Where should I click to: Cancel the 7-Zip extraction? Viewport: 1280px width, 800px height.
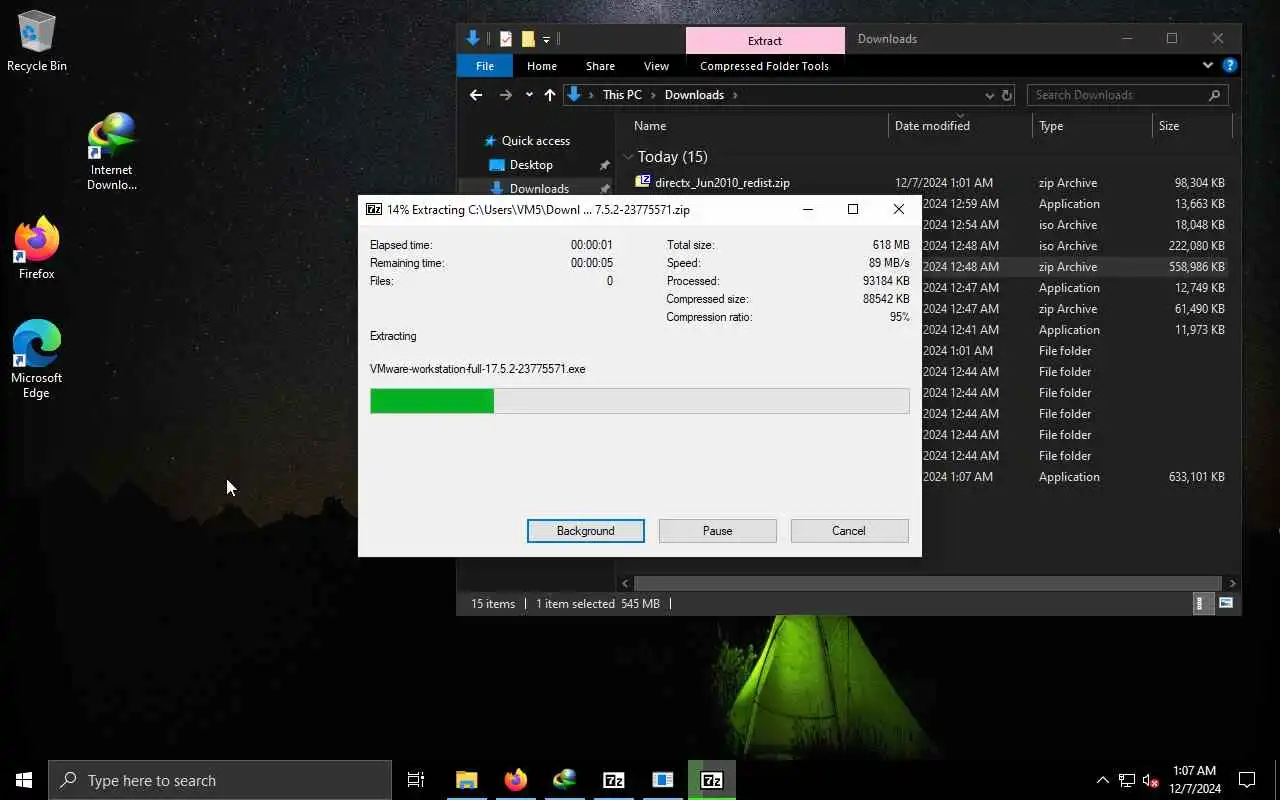click(849, 531)
